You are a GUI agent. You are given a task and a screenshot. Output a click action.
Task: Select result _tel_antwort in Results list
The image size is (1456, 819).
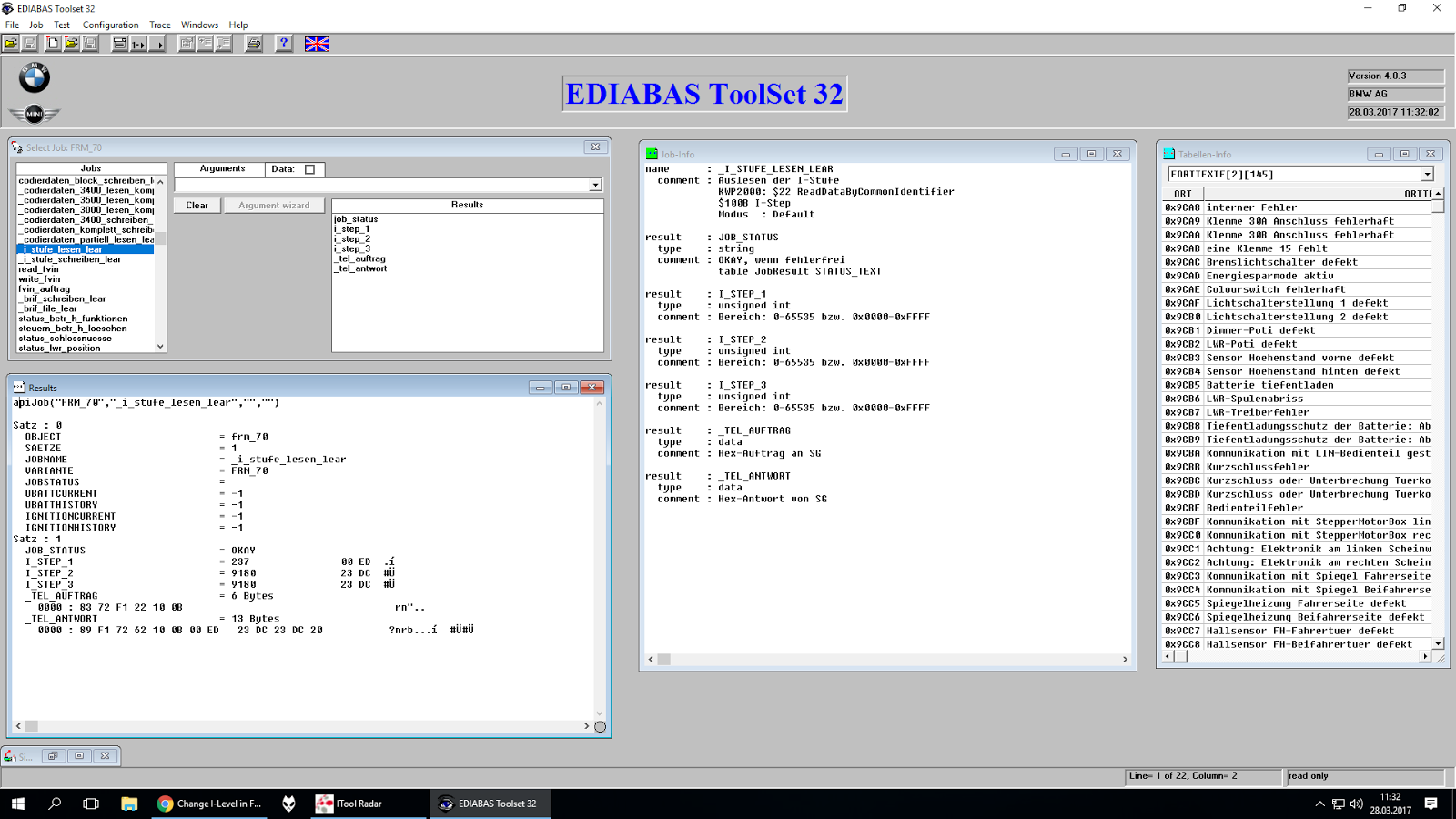coord(360,268)
